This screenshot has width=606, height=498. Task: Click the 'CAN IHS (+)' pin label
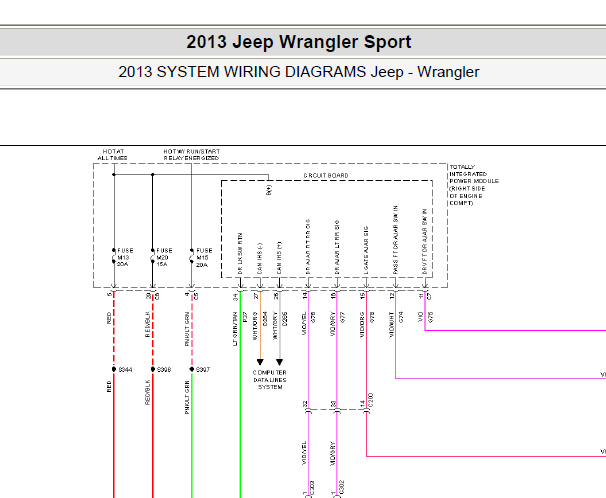279,258
